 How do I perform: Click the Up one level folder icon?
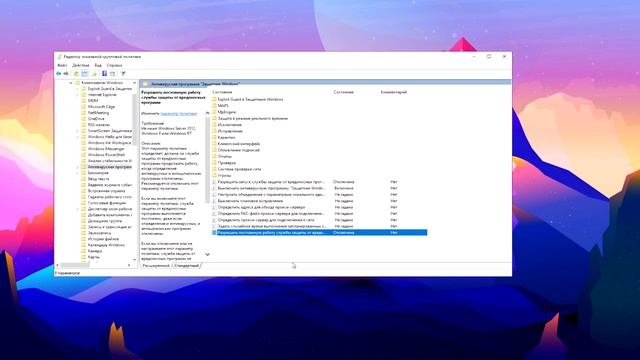(x=76, y=73)
